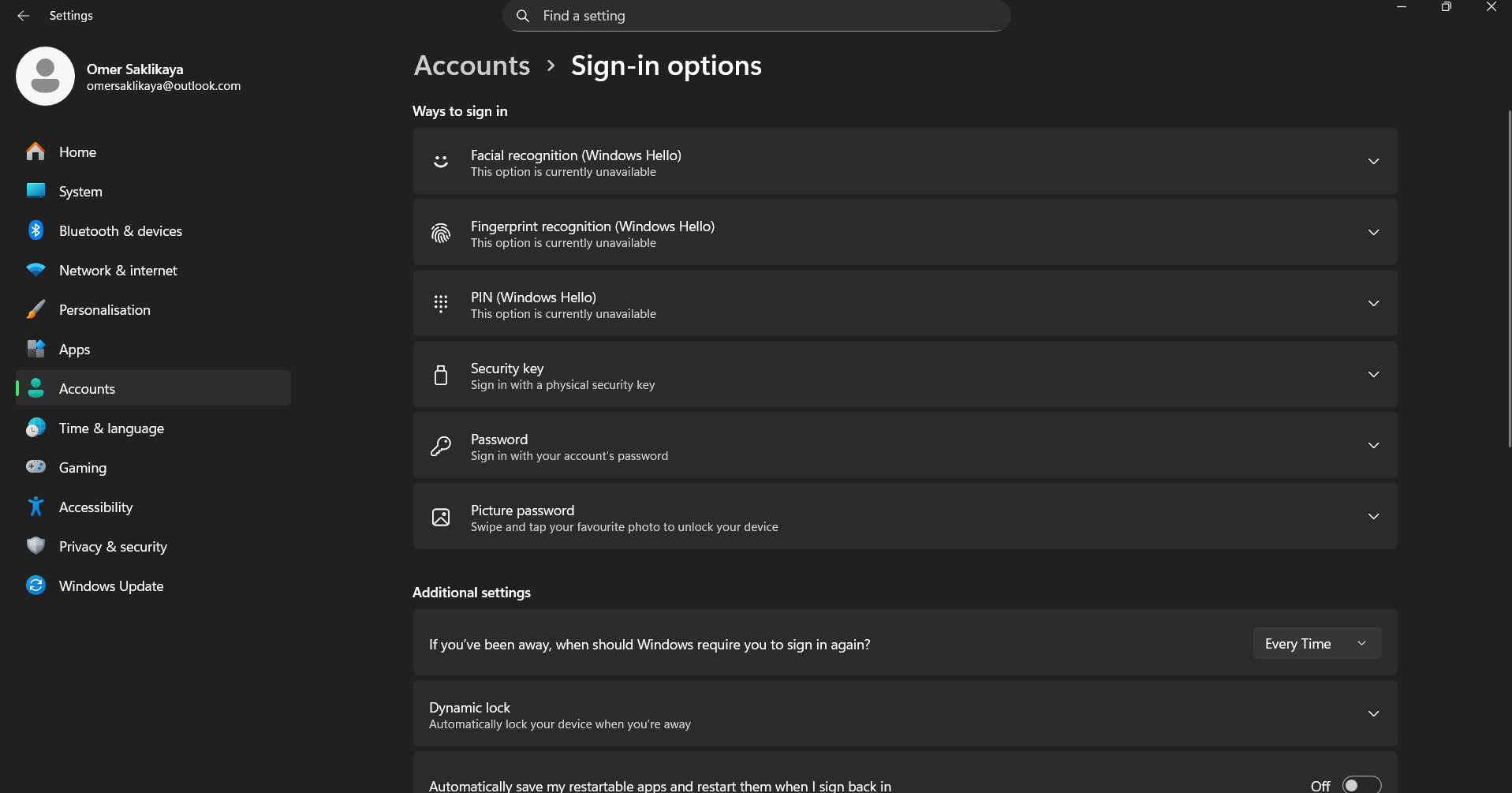Click the Accounts person icon
Image resolution: width=1512 pixels, height=793 pixels.
[35, 388]
